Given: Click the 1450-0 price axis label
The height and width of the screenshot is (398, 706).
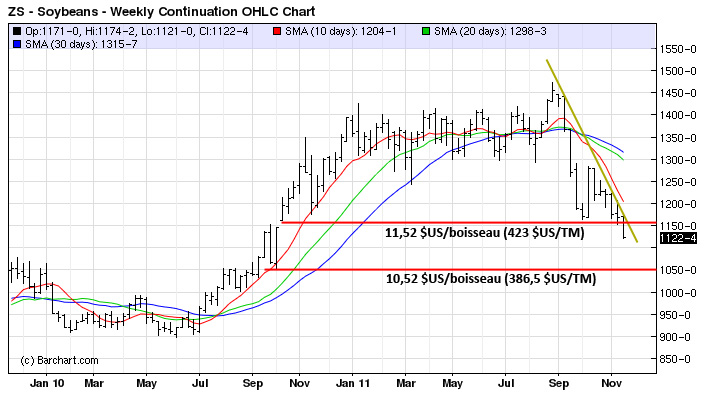Looking at the screenshot, I should pyautogui.click(x=678, y=93).
